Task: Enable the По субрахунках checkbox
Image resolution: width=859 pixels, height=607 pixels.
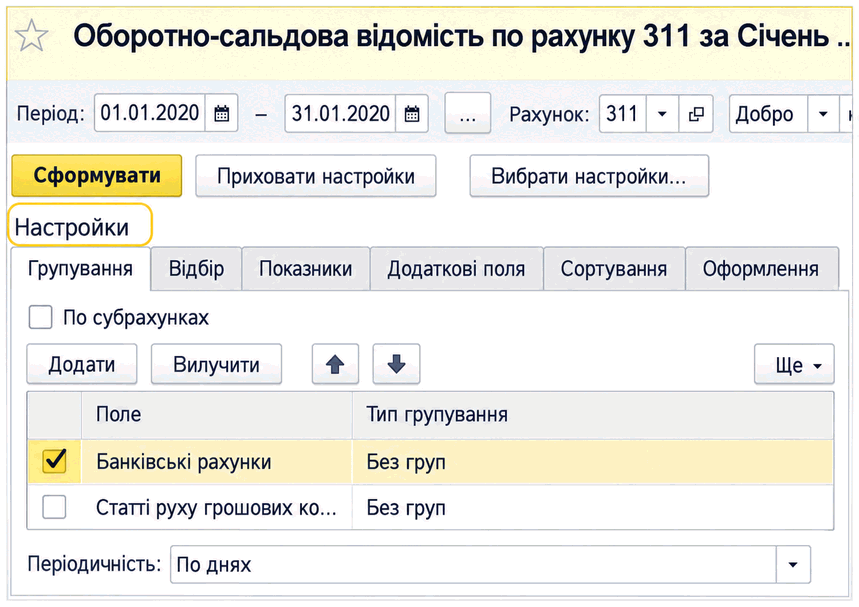Action: click(41, 317)
